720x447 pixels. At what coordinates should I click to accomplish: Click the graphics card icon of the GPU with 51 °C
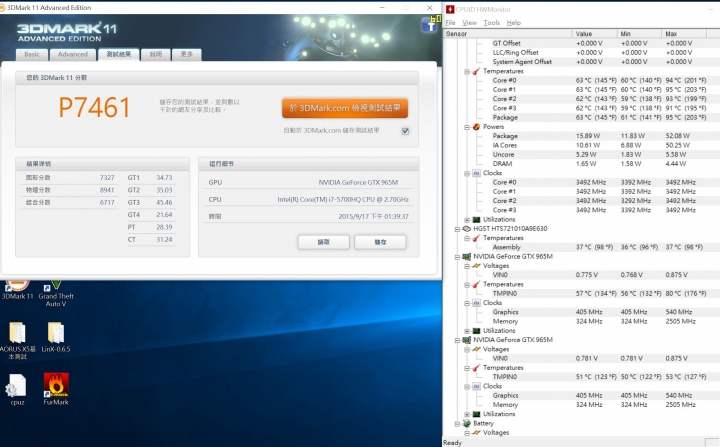point(467,340)
